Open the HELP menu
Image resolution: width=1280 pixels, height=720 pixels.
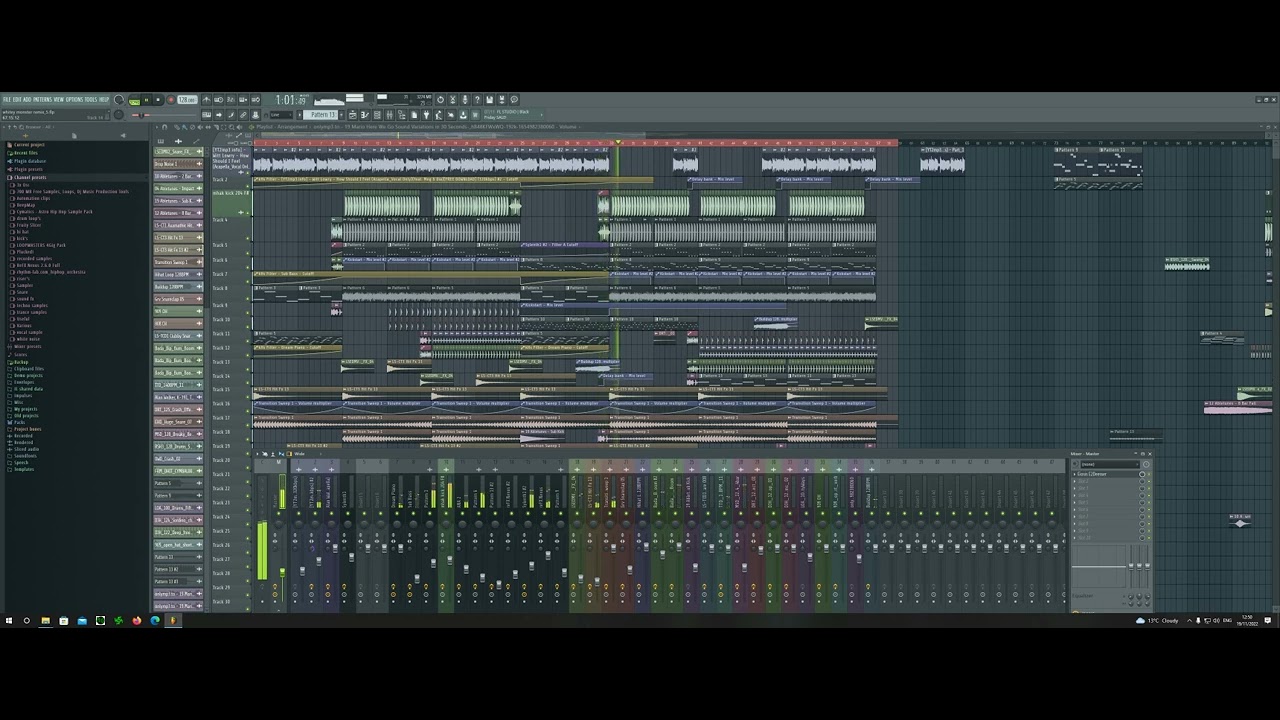pos(104,100)
